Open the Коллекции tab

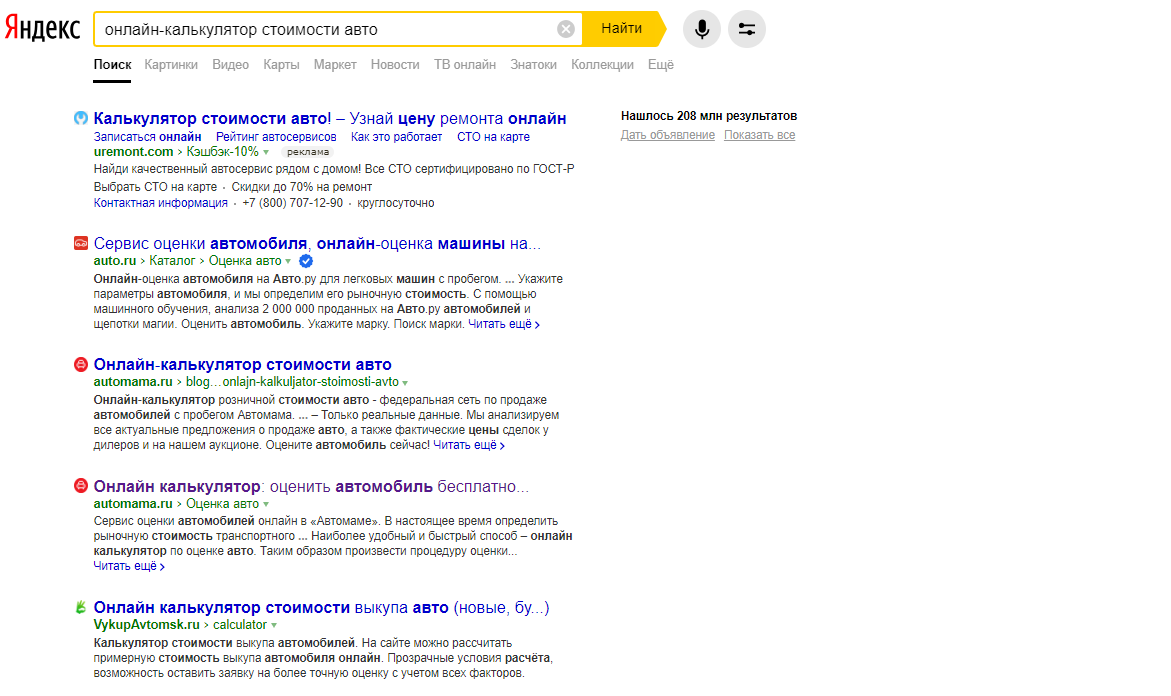pyautogui.click(x=602, y=65)
